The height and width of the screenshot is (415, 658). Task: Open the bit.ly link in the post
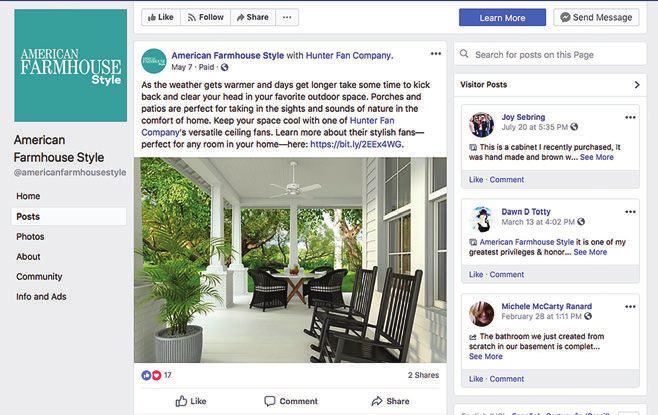355,144
